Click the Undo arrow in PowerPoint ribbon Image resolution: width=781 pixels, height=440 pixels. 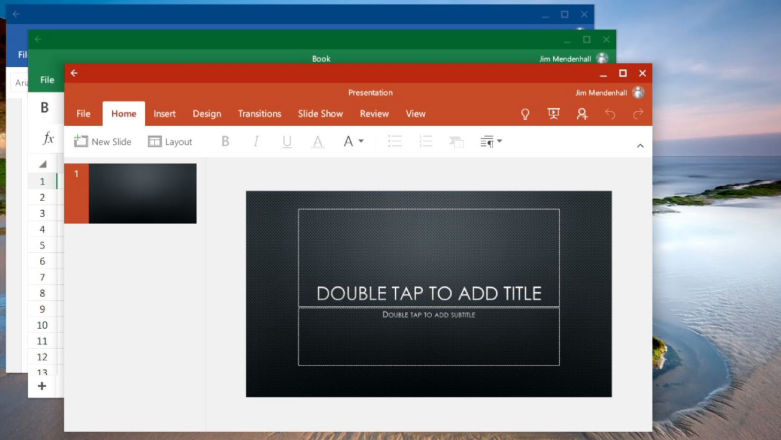click(610, 114)
